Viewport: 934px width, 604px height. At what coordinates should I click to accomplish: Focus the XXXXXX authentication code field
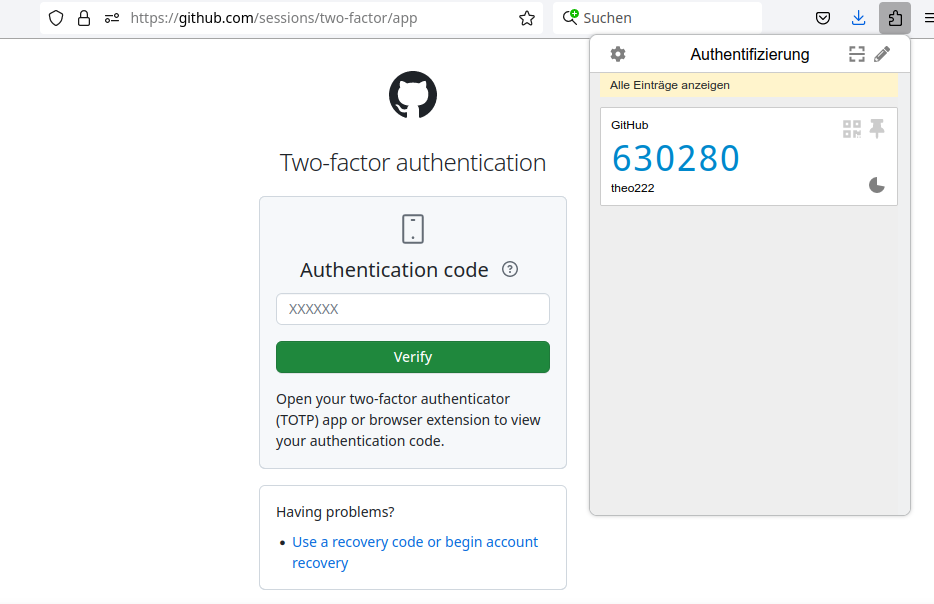point(412,309)
